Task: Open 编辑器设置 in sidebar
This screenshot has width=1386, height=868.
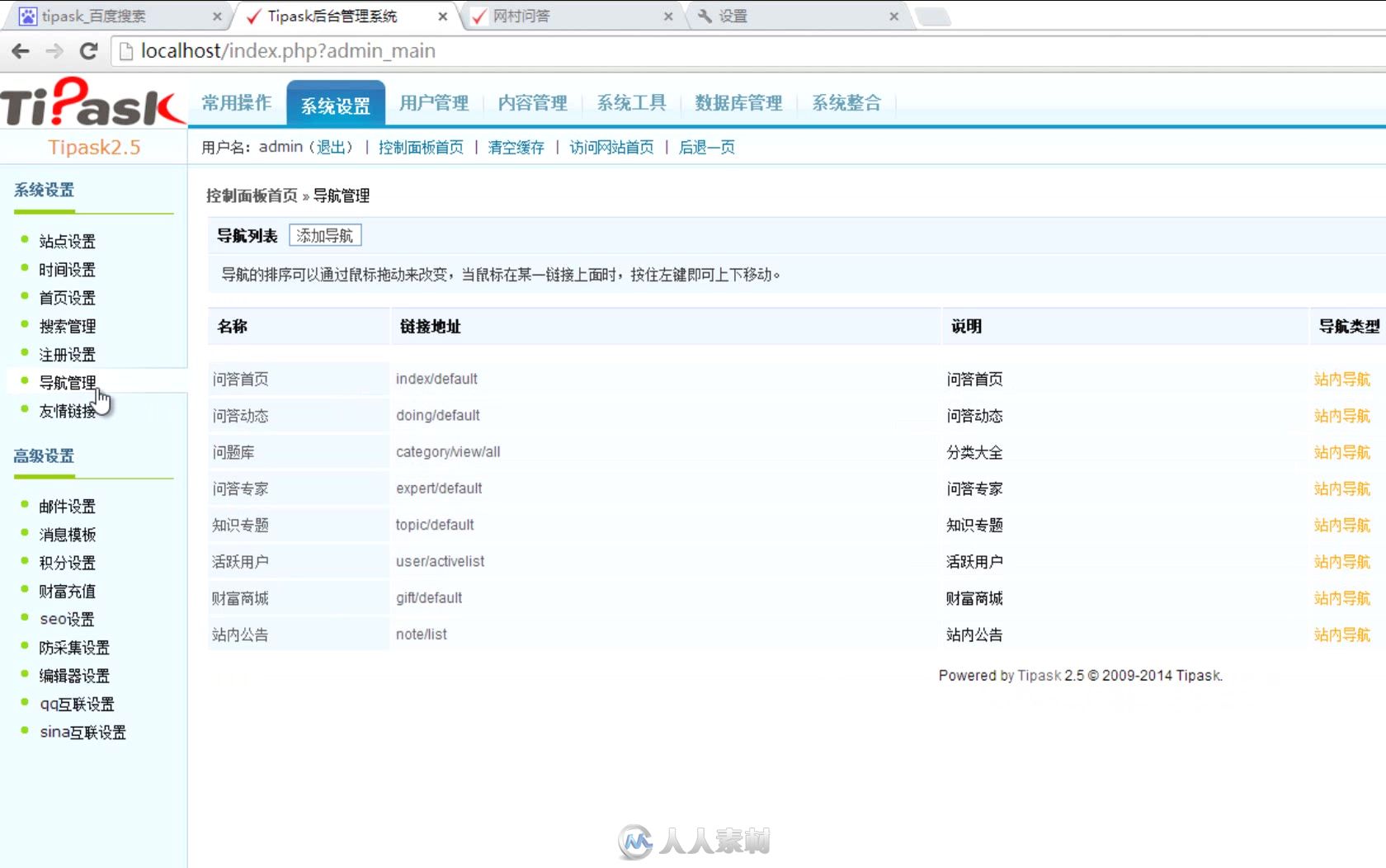Action: [x=74, y=676]
